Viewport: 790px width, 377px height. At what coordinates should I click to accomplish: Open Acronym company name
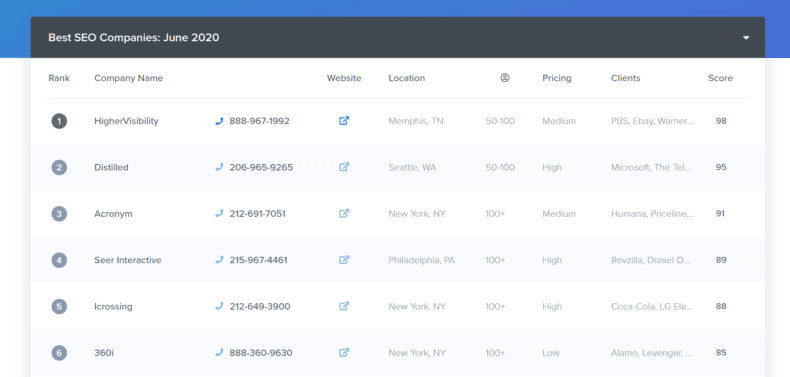pyautogui.click(x=113, y=214)
